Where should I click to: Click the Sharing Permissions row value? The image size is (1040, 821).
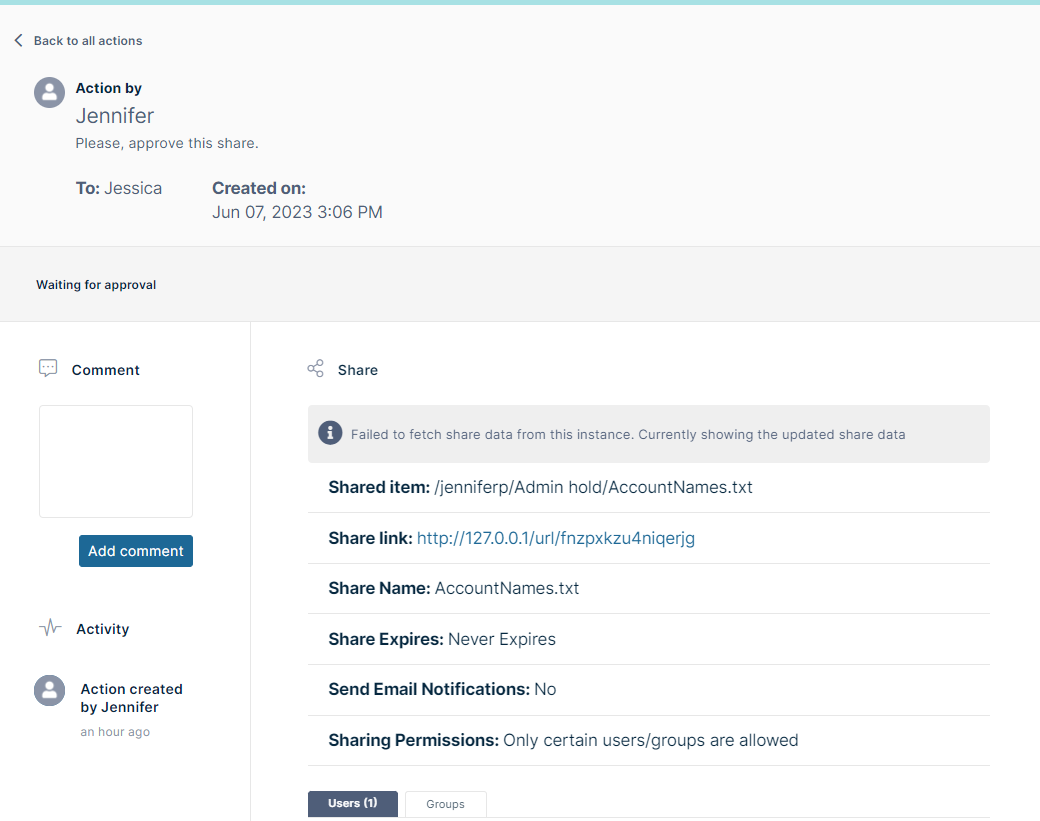coord(650,741)
